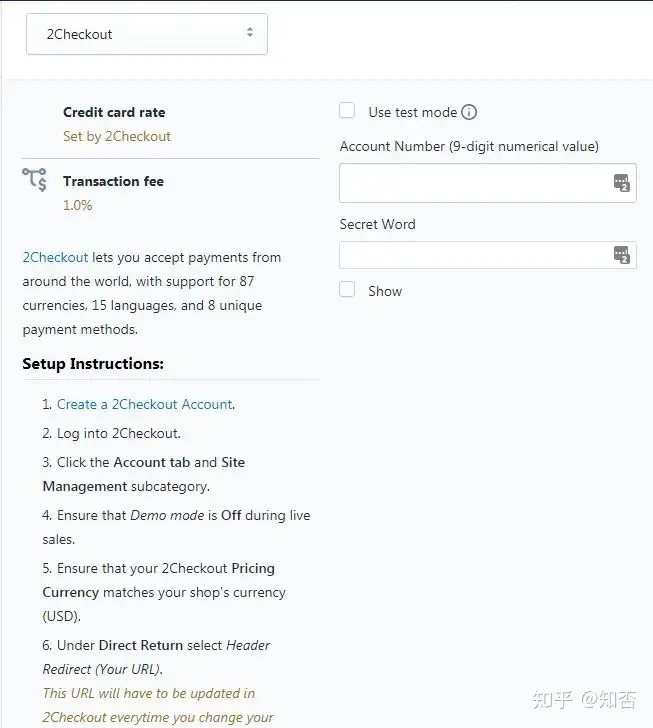This screenshot has height=728, width=653.
Task: Click the Transaction fee currency icon
Action: point(35,181)
